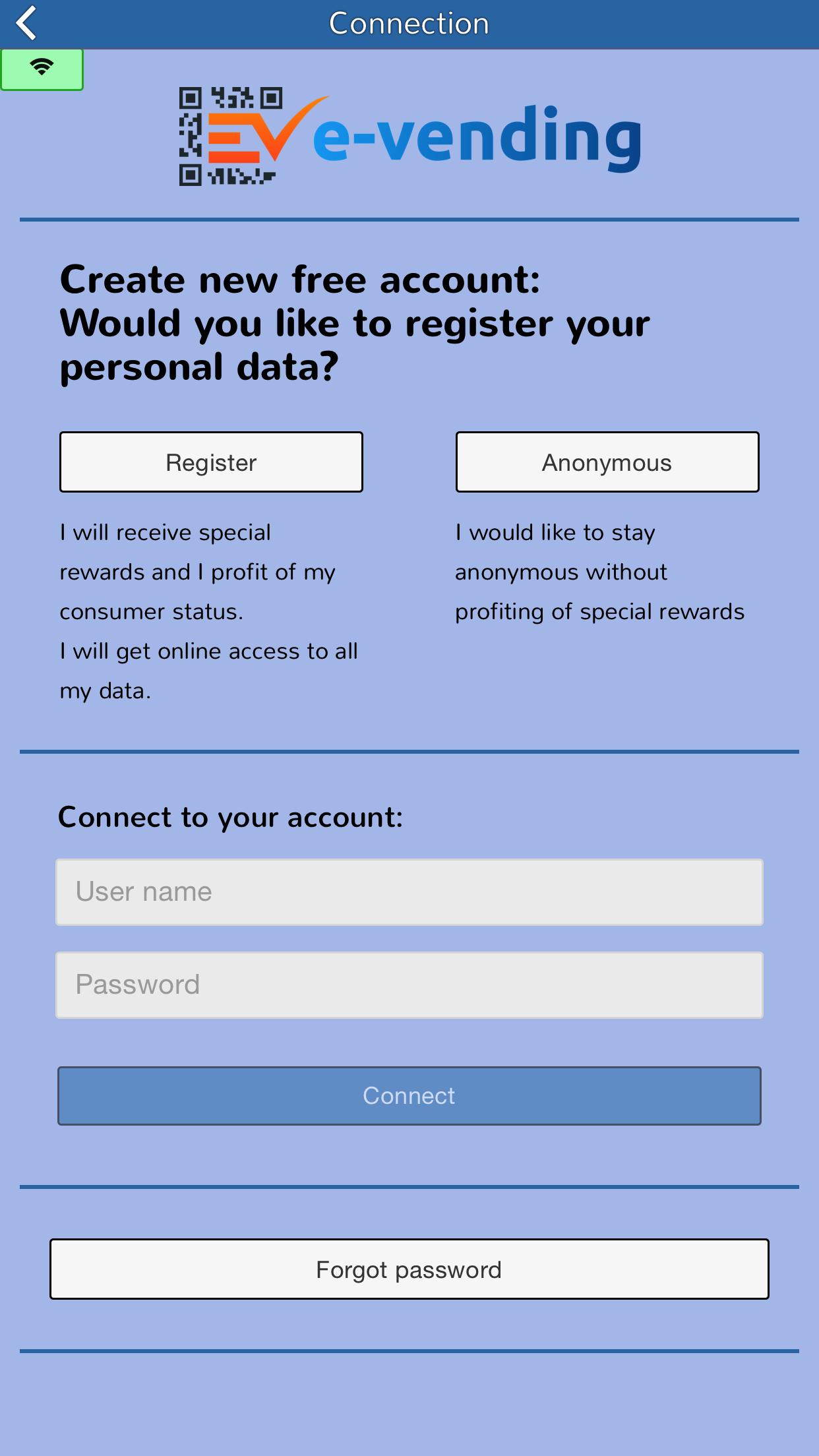Focus the Password input field

[x=409, y=985]
